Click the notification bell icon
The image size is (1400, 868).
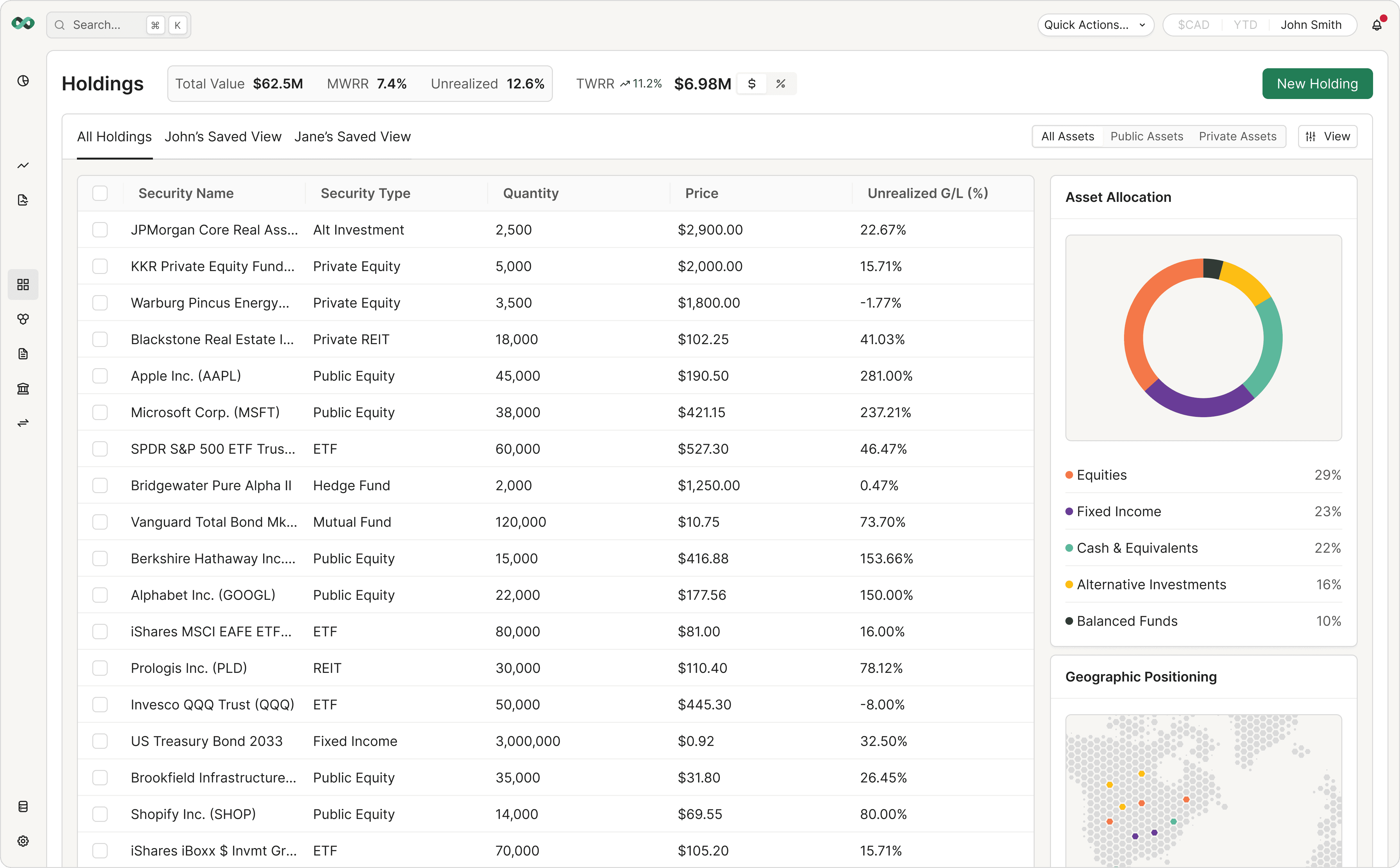1377,25
